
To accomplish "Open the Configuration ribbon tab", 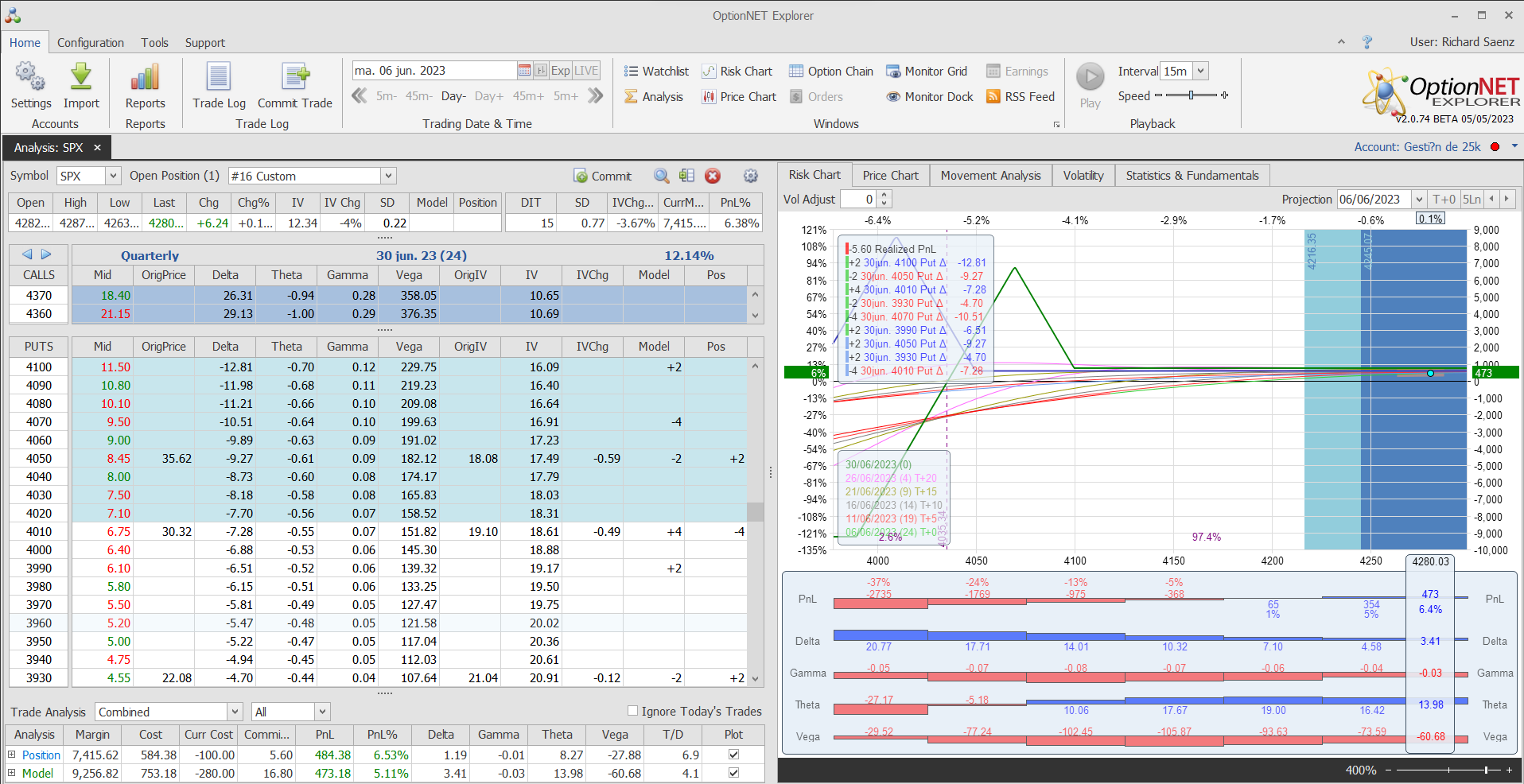I will coord(91,43).
